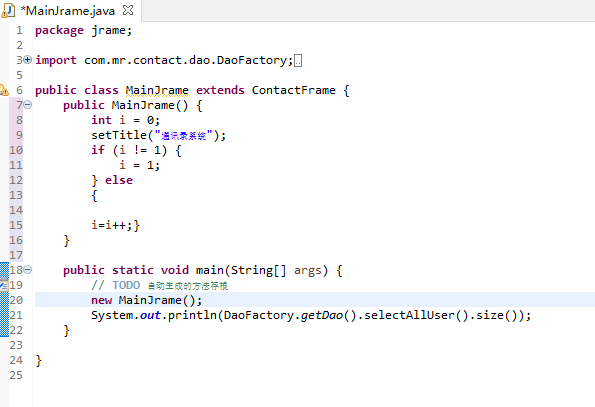Click the TODO task marker beside line 19
This screenshot has width=595, height=407.
tap(4, 285)
